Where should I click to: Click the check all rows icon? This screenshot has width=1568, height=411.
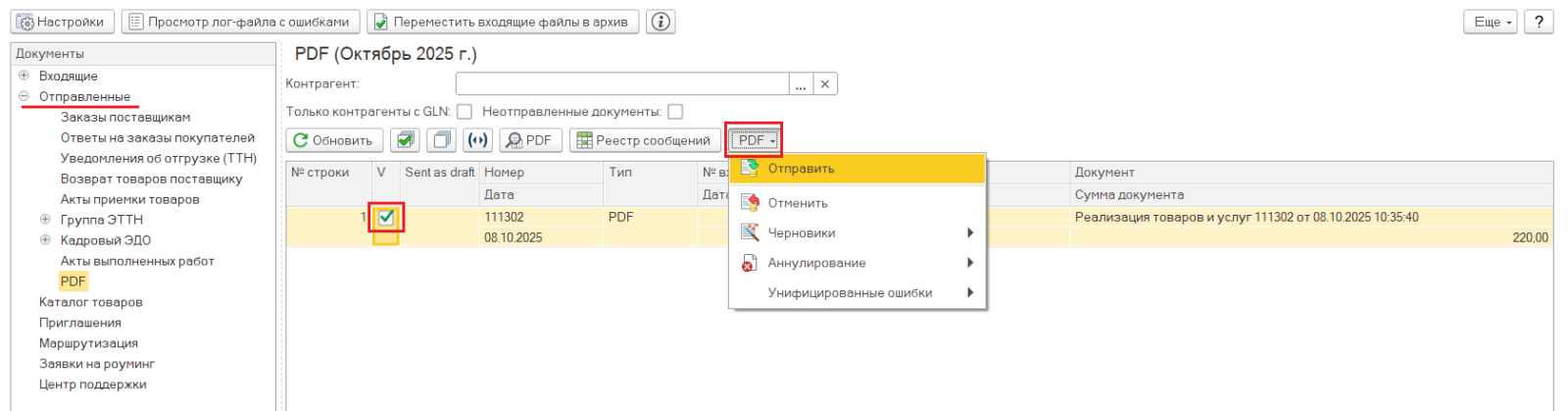click(405, 140)
